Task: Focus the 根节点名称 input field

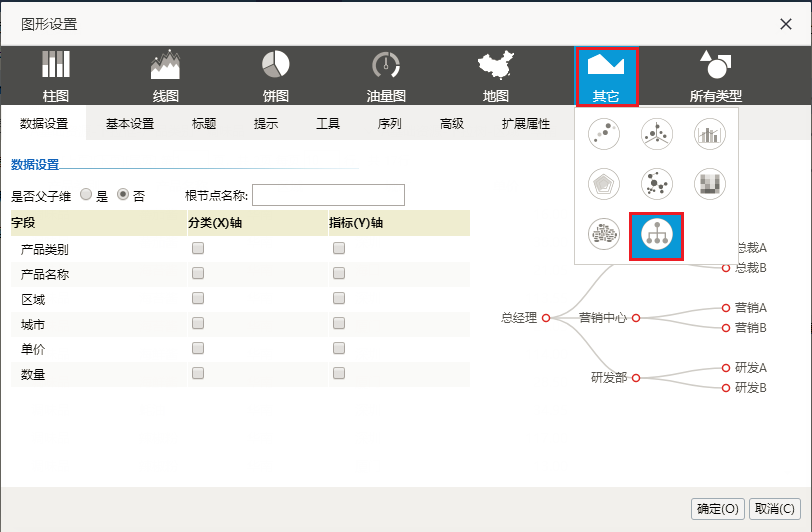Action: point(328,195)
